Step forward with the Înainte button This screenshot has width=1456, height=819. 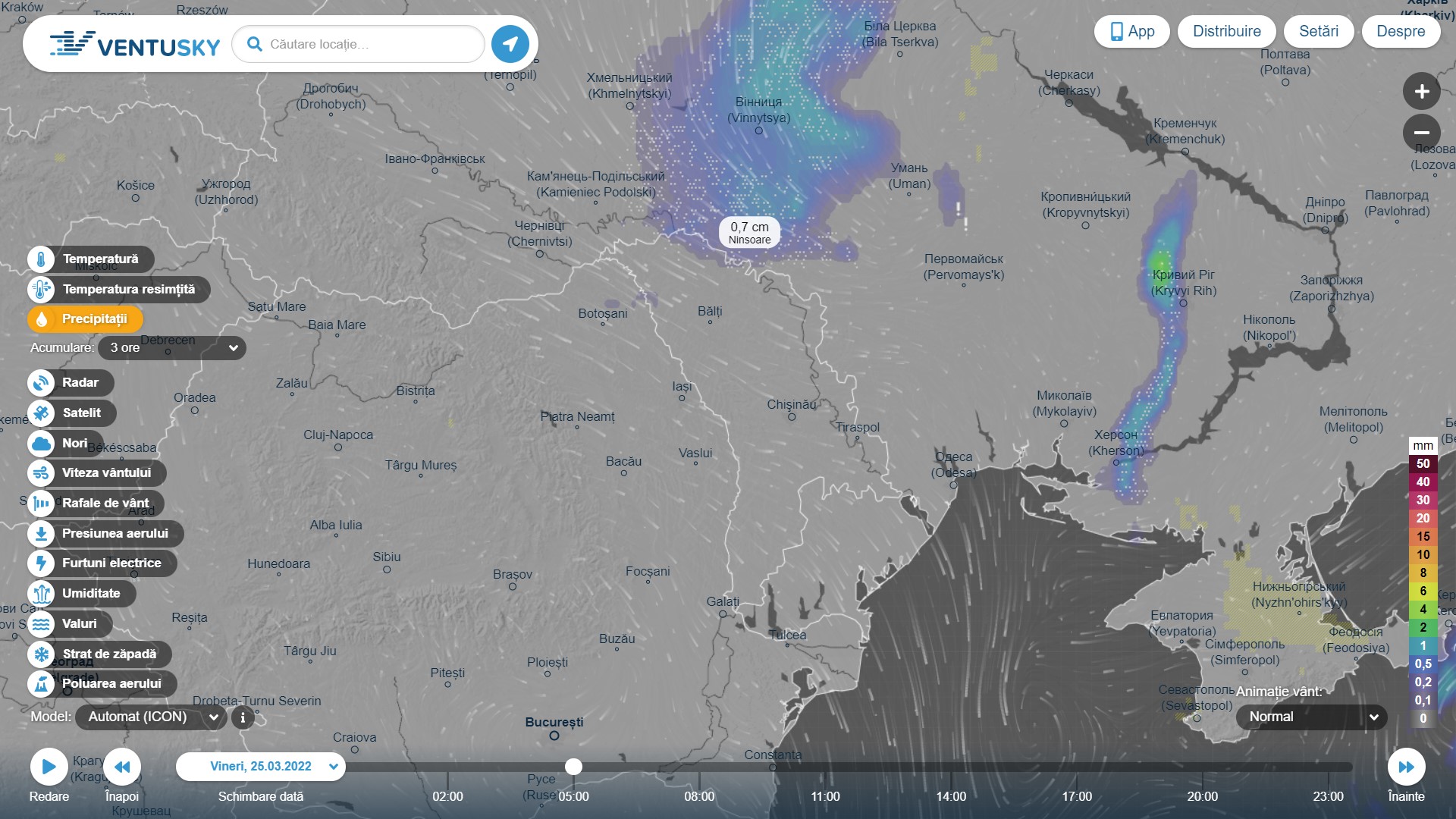pyautogui.click(x=1406, y=767)
